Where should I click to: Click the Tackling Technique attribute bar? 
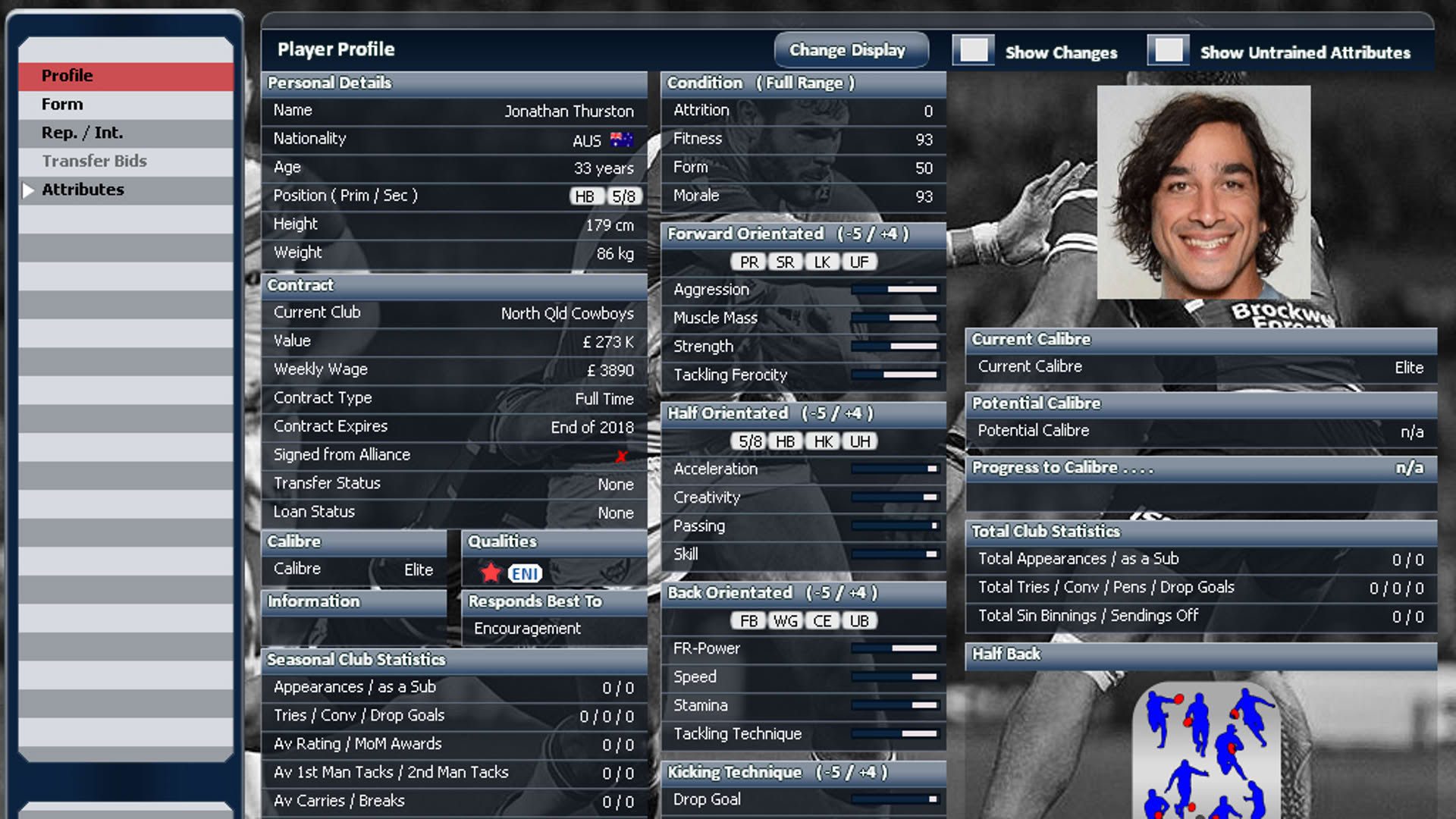(894, 733)
